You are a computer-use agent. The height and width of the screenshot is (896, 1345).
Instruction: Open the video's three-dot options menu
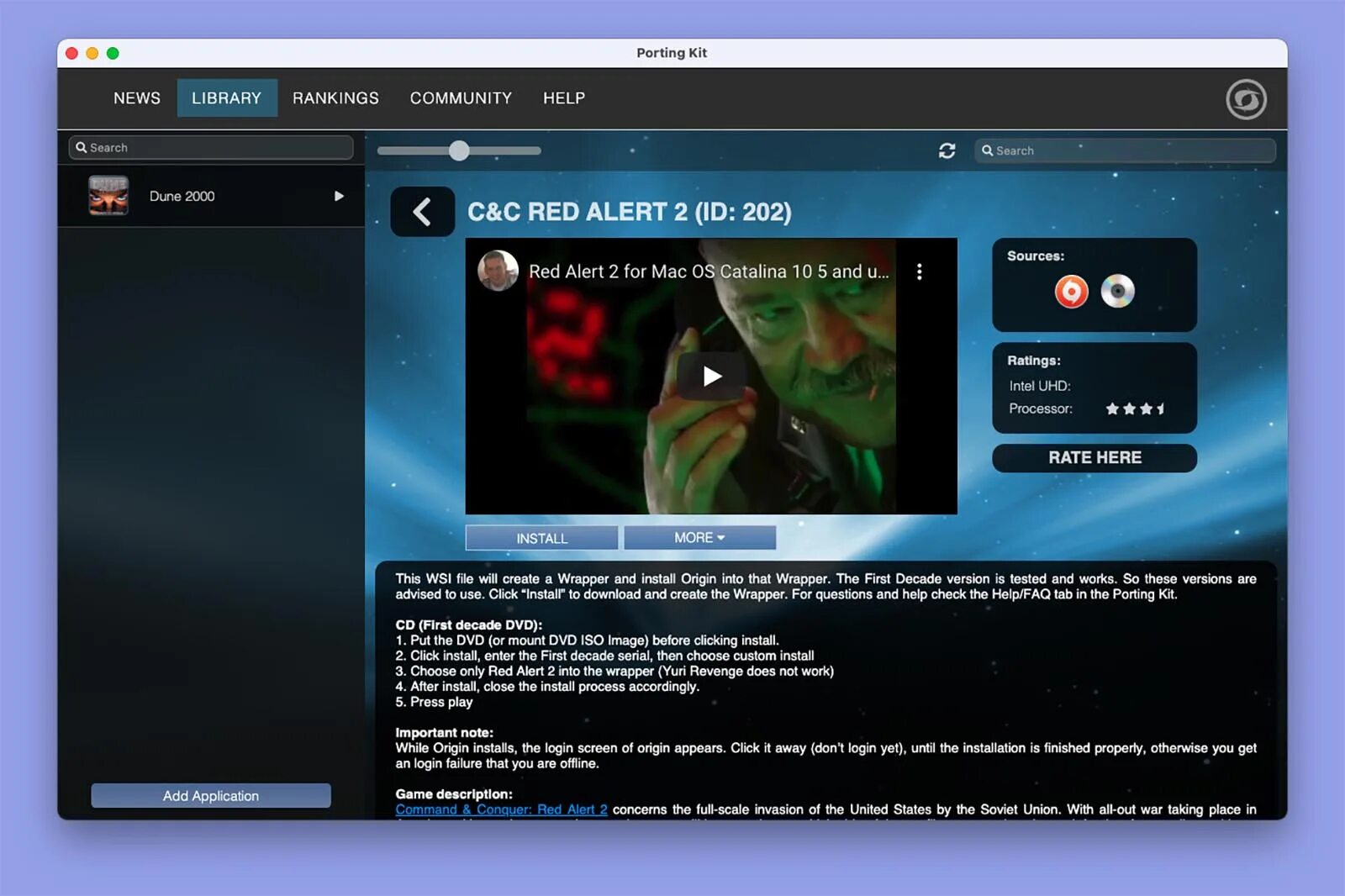[920, 271]
